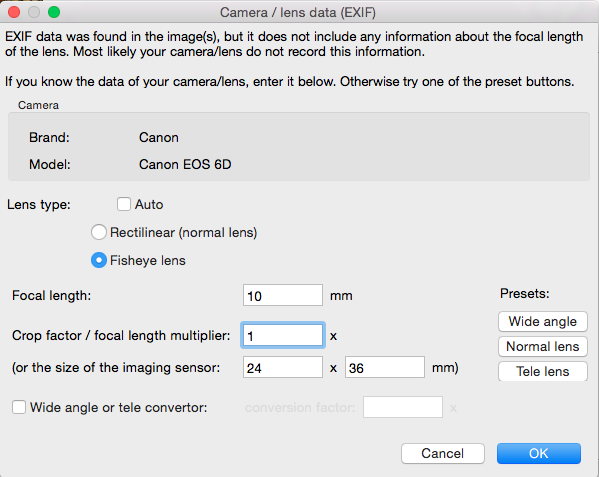Screen dimensions: 599x477
Task: Apply the Normal lens preset
Action: 542,346
